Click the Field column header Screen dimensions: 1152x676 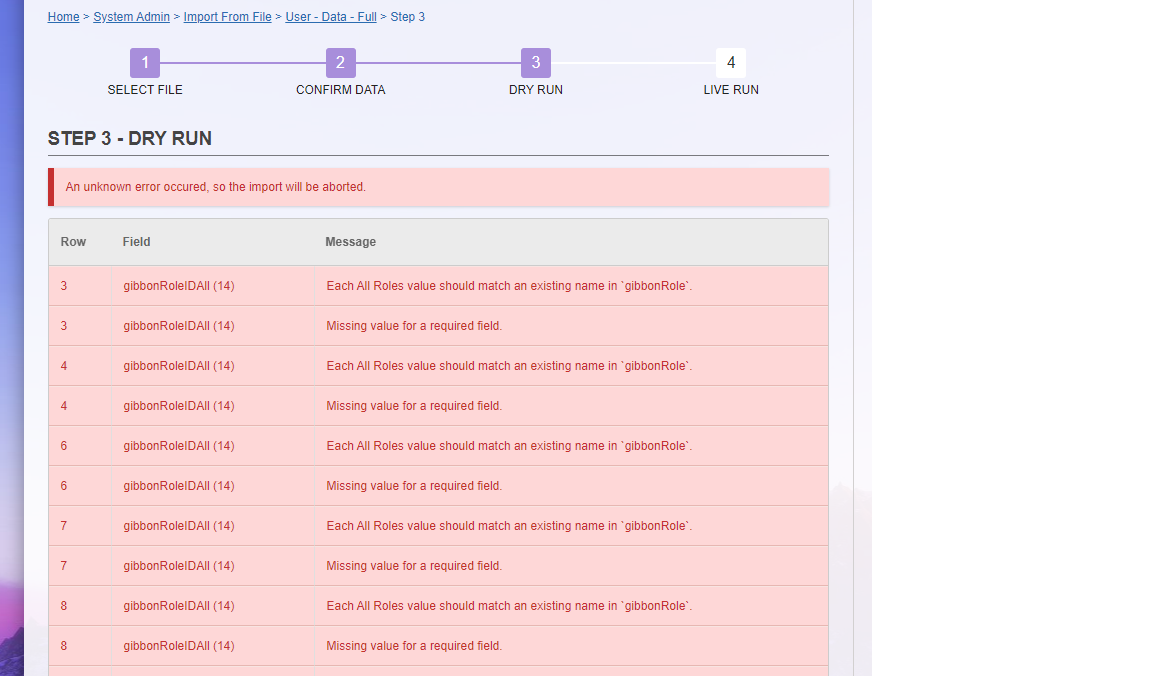137,242
